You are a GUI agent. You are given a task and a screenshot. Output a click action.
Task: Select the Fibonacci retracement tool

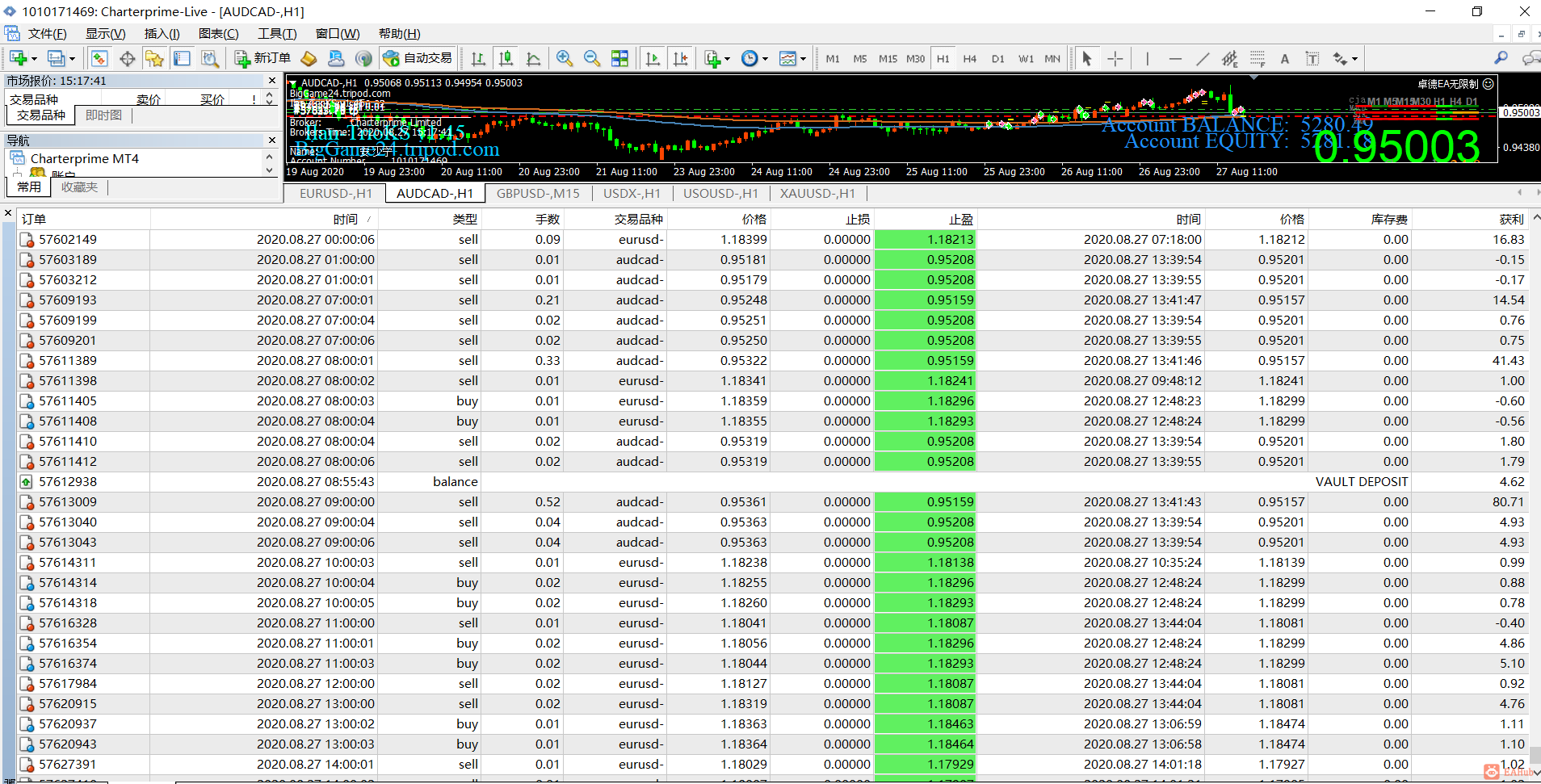pyautogui.click(x=1258, y=58)
